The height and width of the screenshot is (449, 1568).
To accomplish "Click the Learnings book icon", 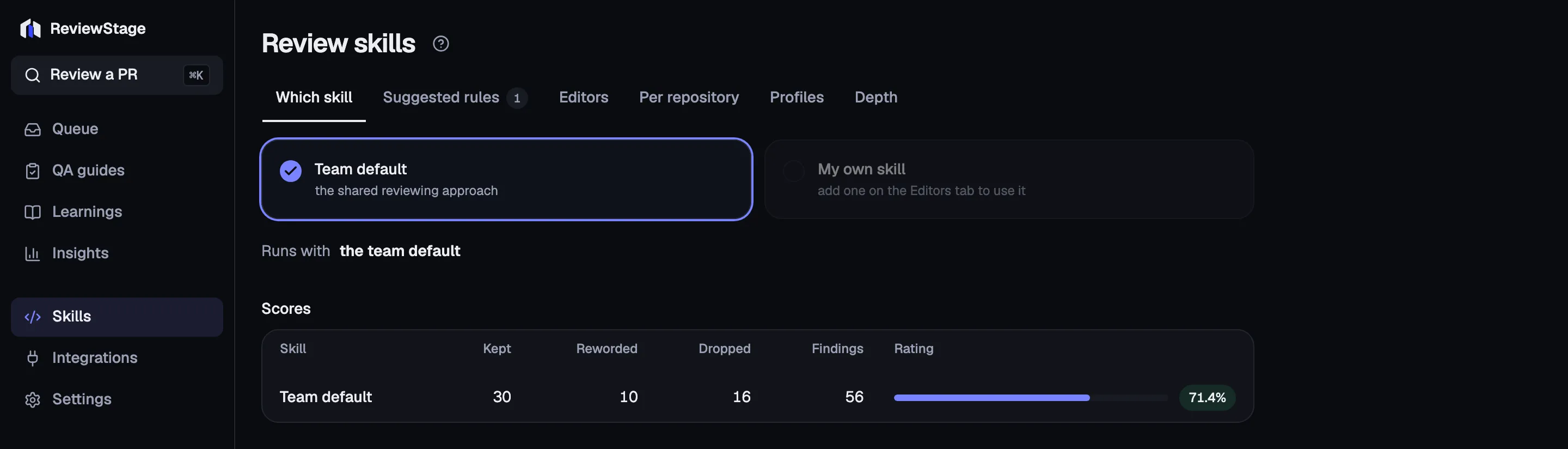I will (32, 212).
